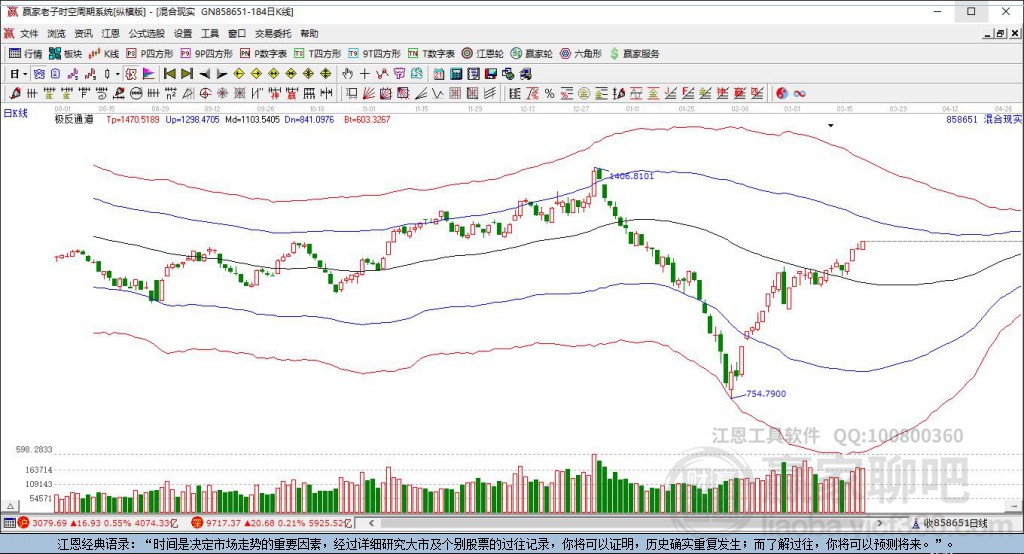
Task: Minimize the inner document window
Action: [988, 33]
